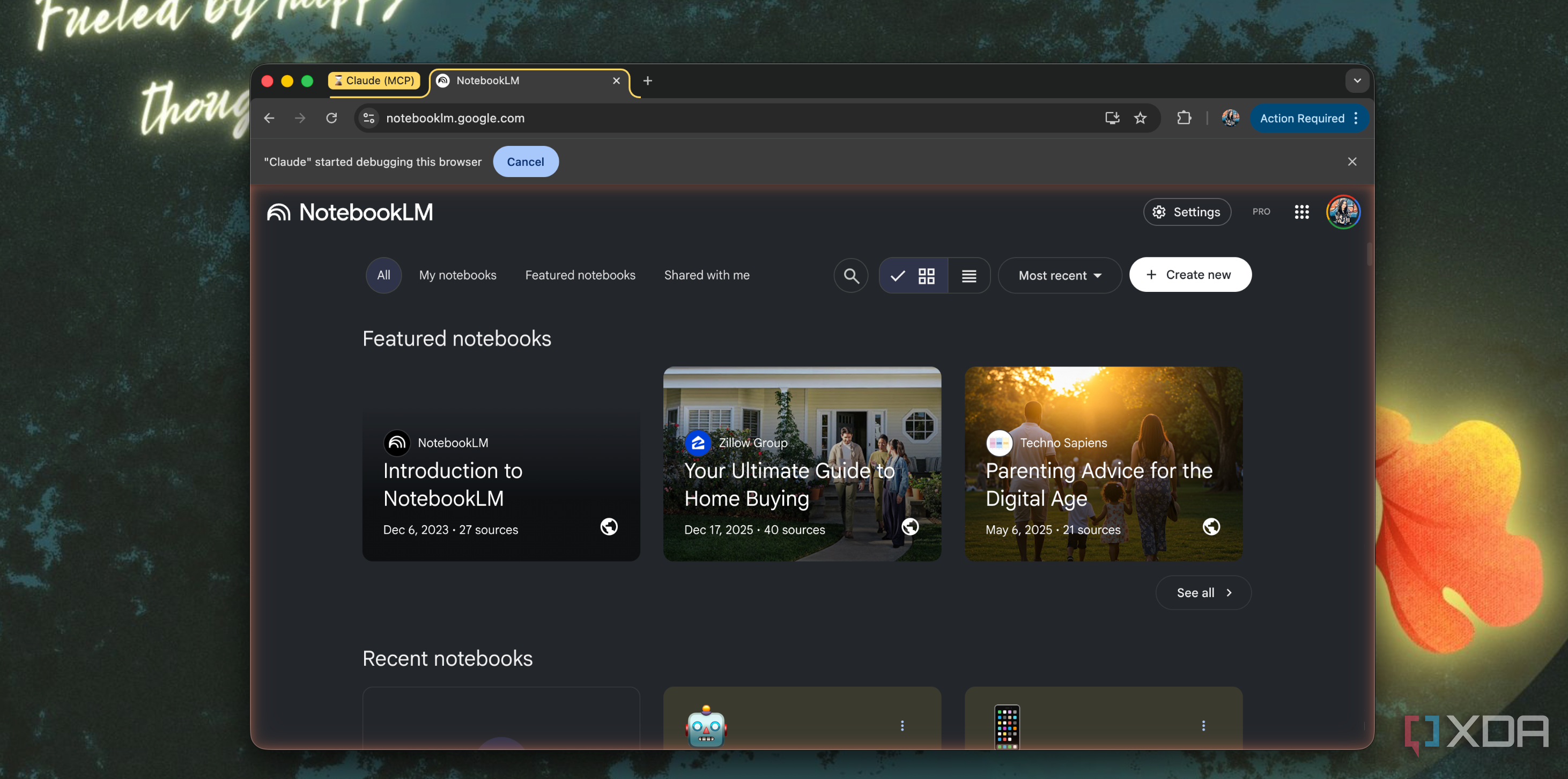Click public globe icon on Home Buying card
Image resolution: width=1568 pixels, height=779 pixels.
(x=910, y=526)
